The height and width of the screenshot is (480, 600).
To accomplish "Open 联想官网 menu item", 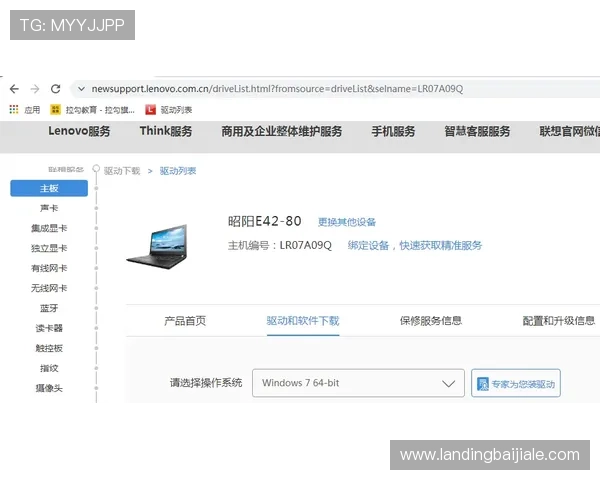I will (x=569, y=131).
